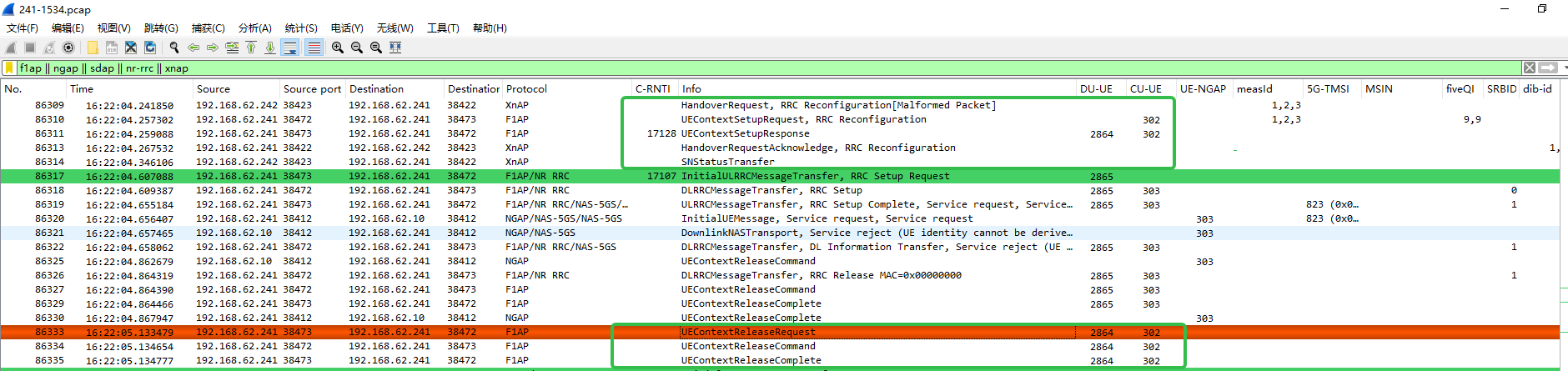The image size is (1568, 371).
Task: Clear the display filter with X button
Action: pos(1530,68)
